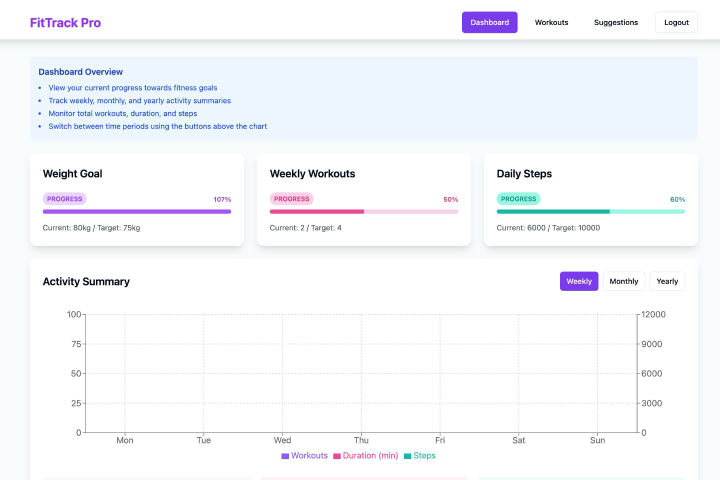
Task: Toggle the Steps legend item
Action: click(419, 456)
